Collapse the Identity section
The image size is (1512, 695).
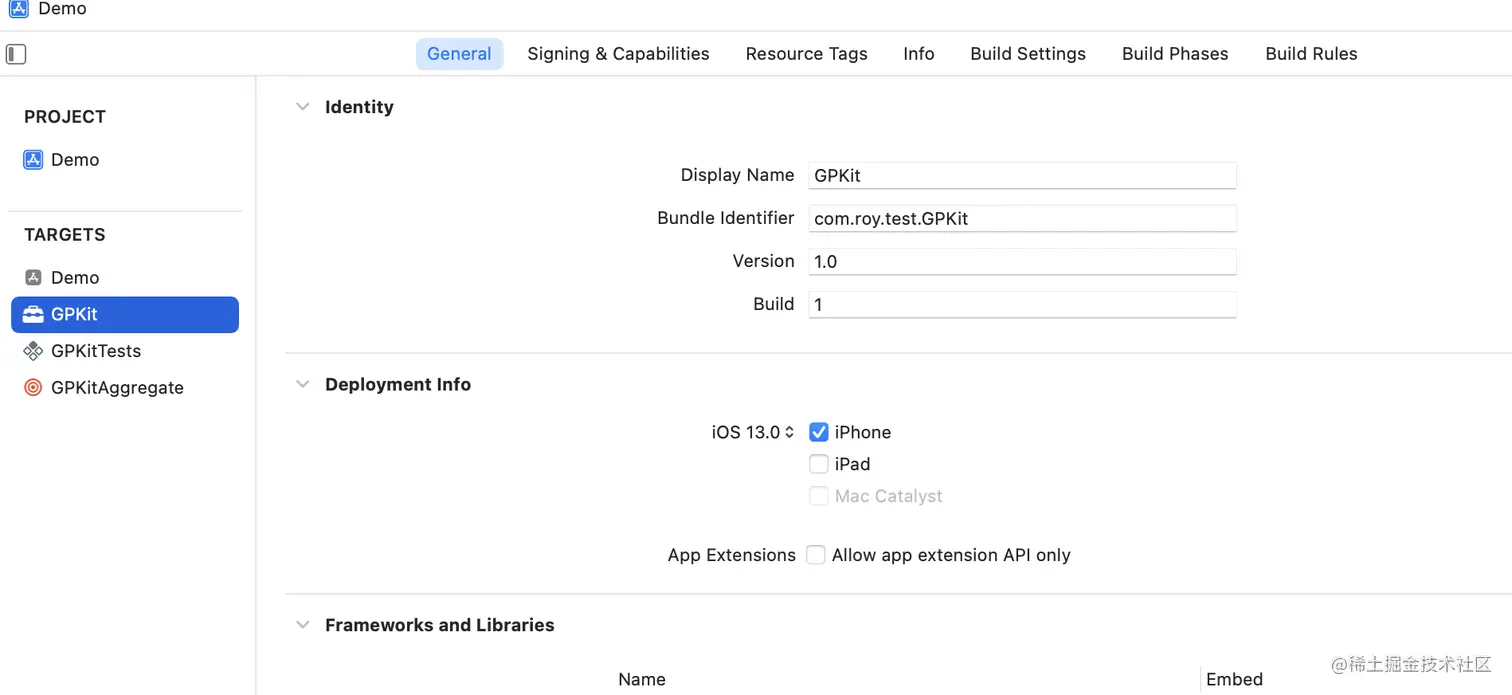click(302, 107)
